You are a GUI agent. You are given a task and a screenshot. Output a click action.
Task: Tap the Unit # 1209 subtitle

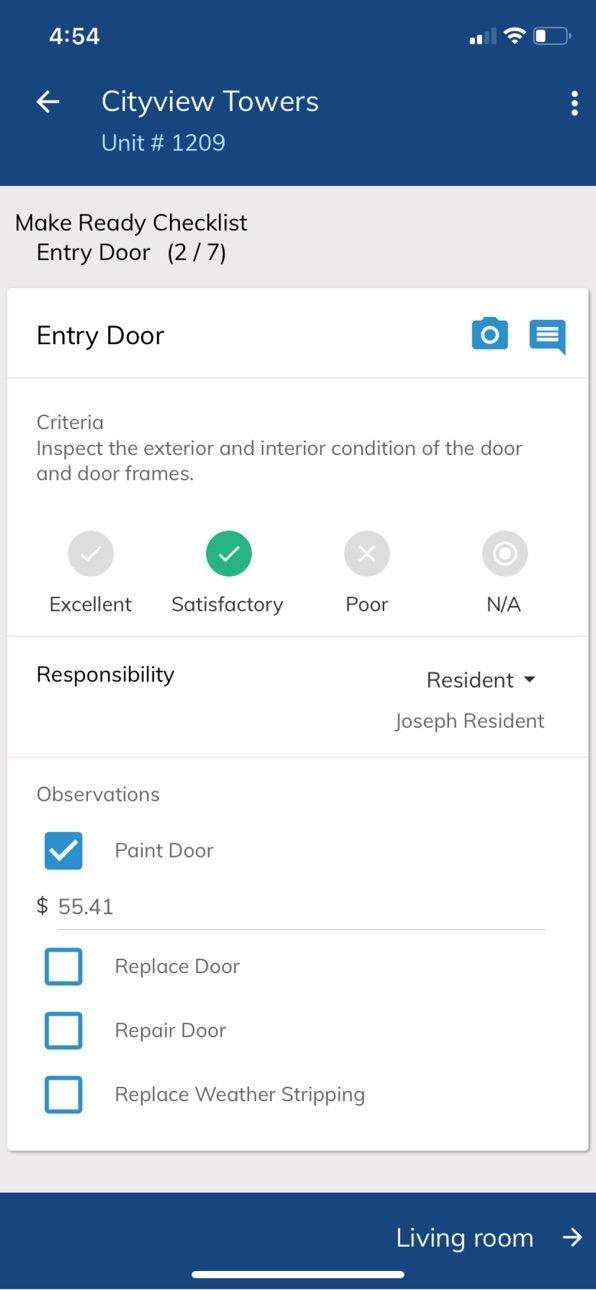pos(163,143)
